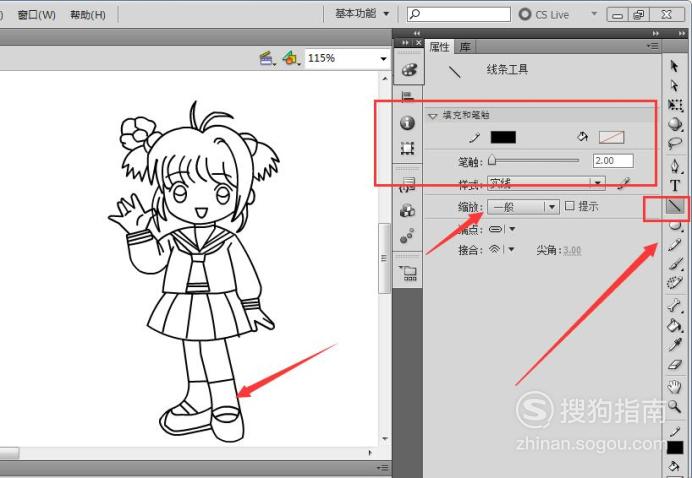692x478 pixels.
Task: Open the 样式 stroke style dropdown
Action: pyautogui.click(x=546, y=183)
